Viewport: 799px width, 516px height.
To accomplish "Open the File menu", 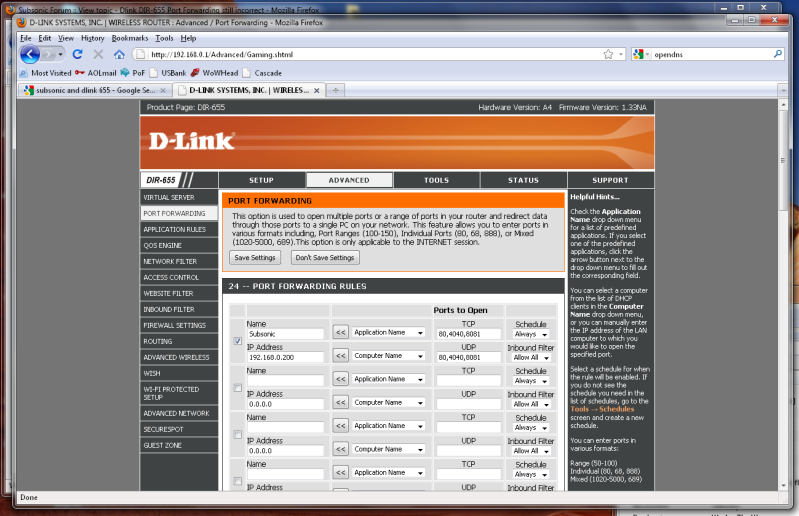I will click(25, 38).
